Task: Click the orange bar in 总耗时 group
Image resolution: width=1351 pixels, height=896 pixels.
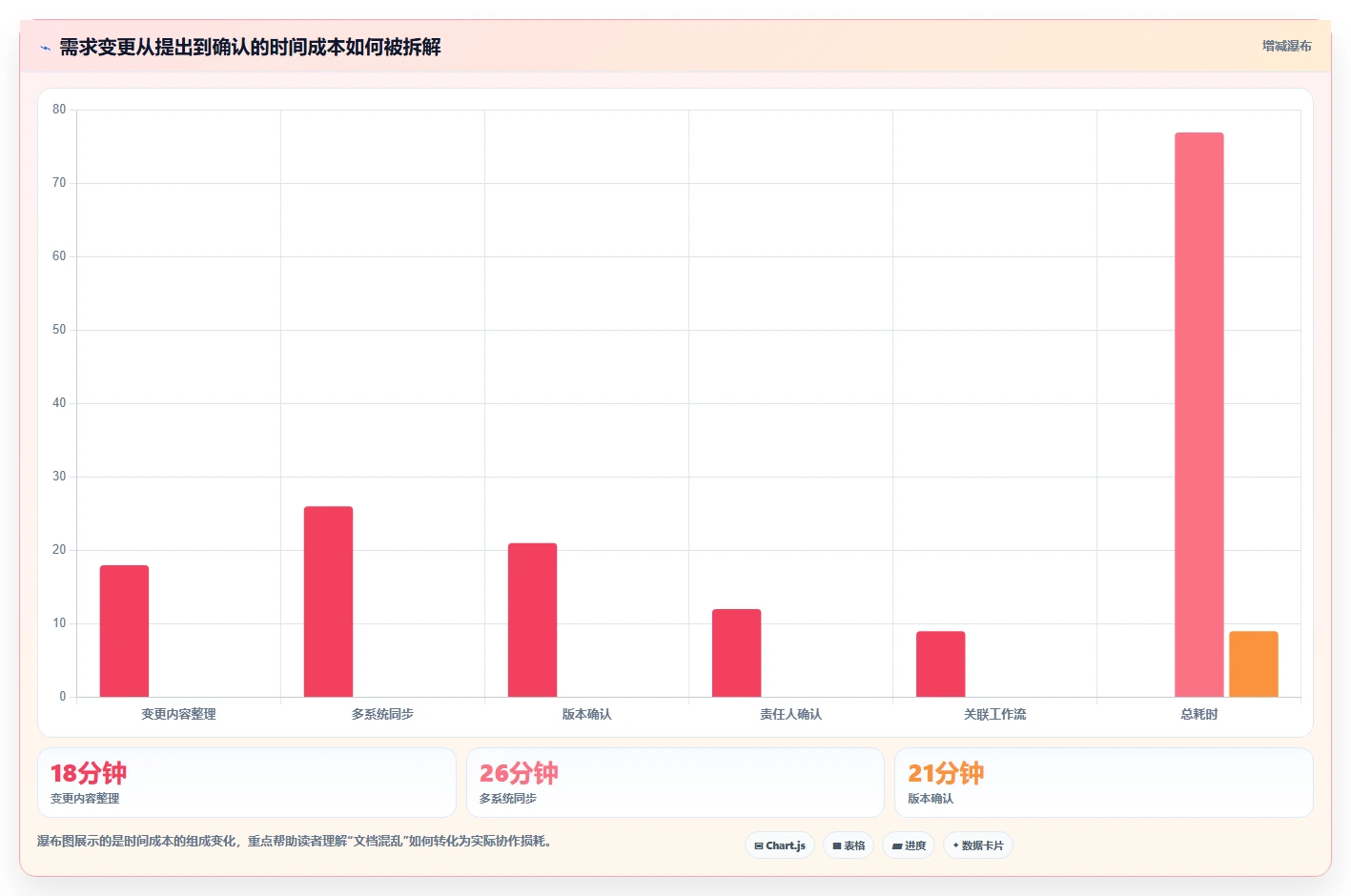Action: [x=1253, y=663]
